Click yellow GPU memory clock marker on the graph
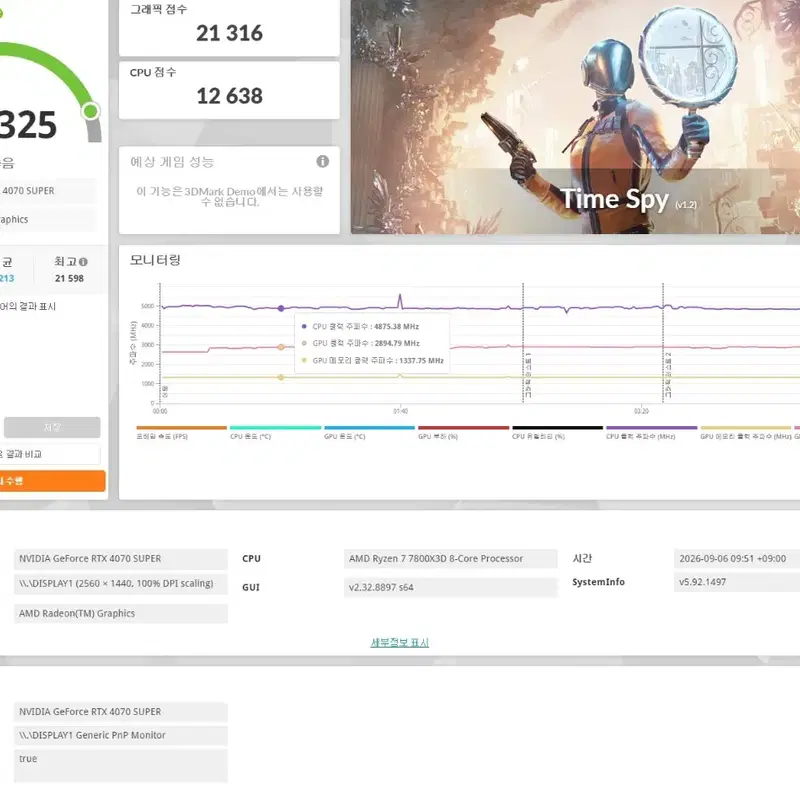Screen dimensions: 800x800 point(281,377)
